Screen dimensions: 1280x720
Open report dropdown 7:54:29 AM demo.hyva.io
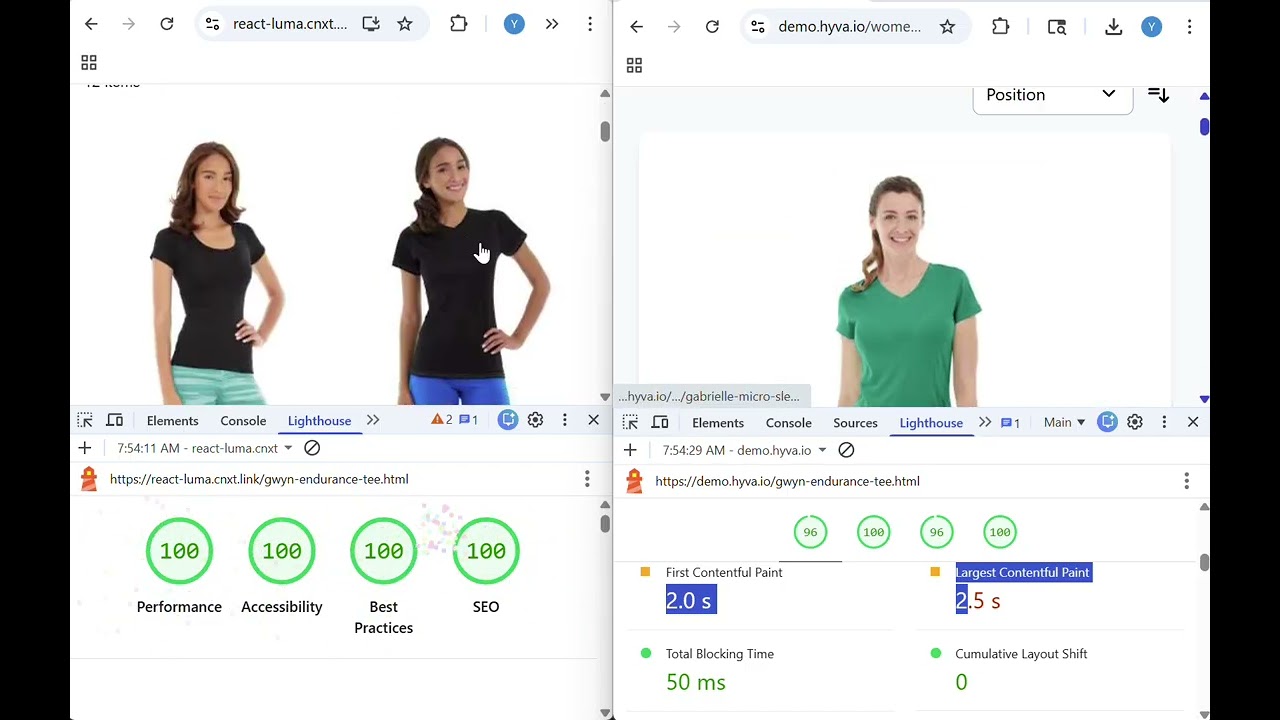click(x=745, y=450)
